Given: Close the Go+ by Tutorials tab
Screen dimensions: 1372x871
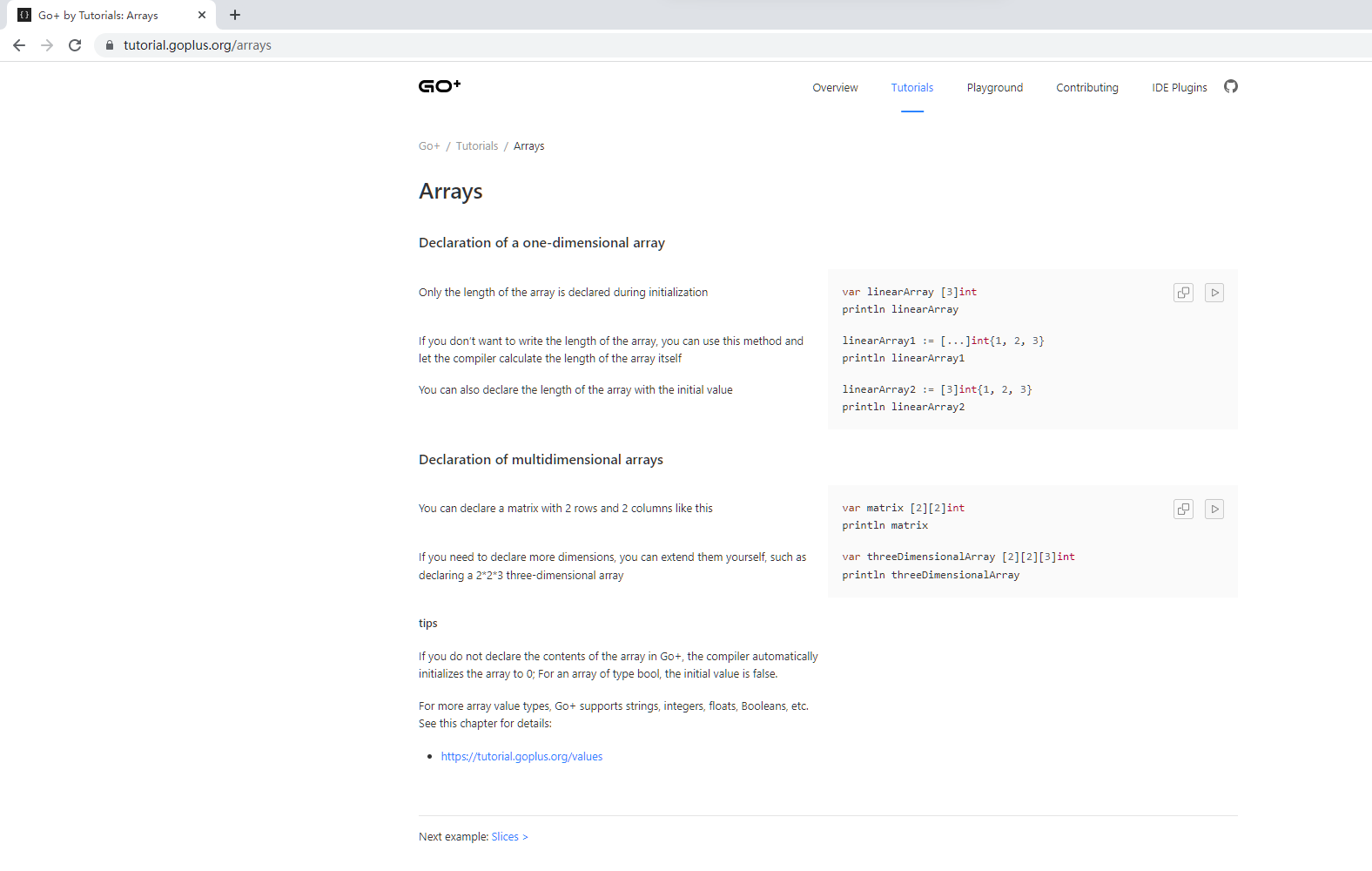Looking at the screenshot, I should pyautogui.click(x=202, y=15).
